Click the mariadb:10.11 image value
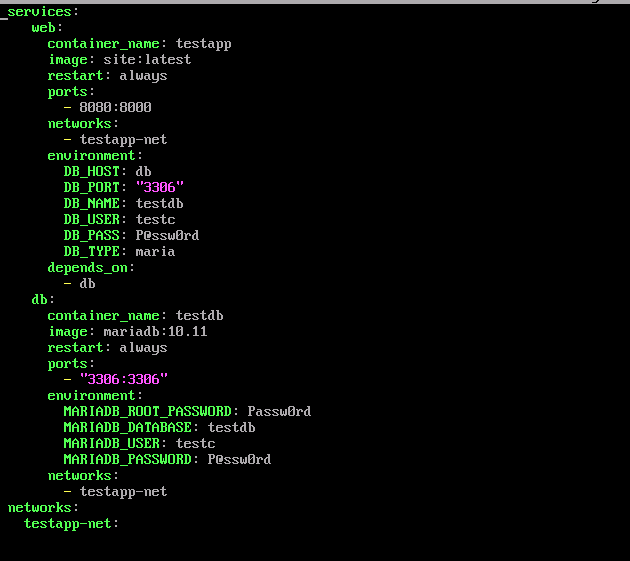 155,331
